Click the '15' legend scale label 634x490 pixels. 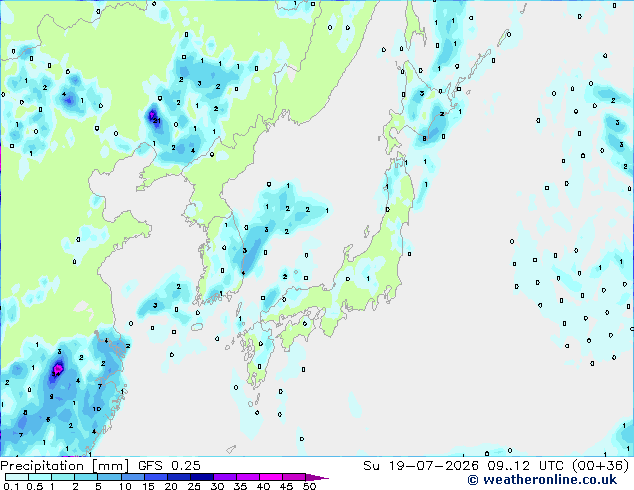coord(148,486)
